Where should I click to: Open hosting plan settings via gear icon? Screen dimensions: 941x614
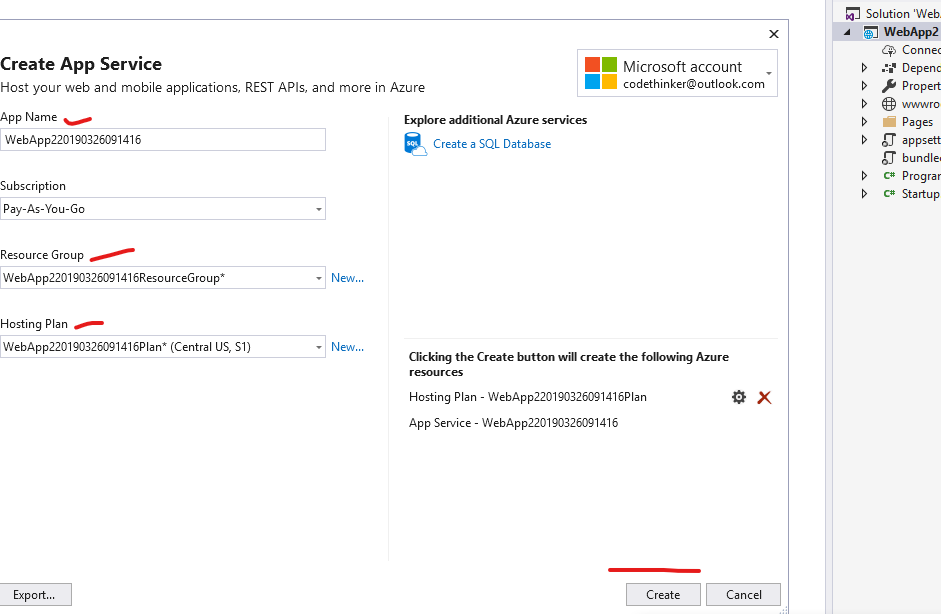click(x=738, y=397)
